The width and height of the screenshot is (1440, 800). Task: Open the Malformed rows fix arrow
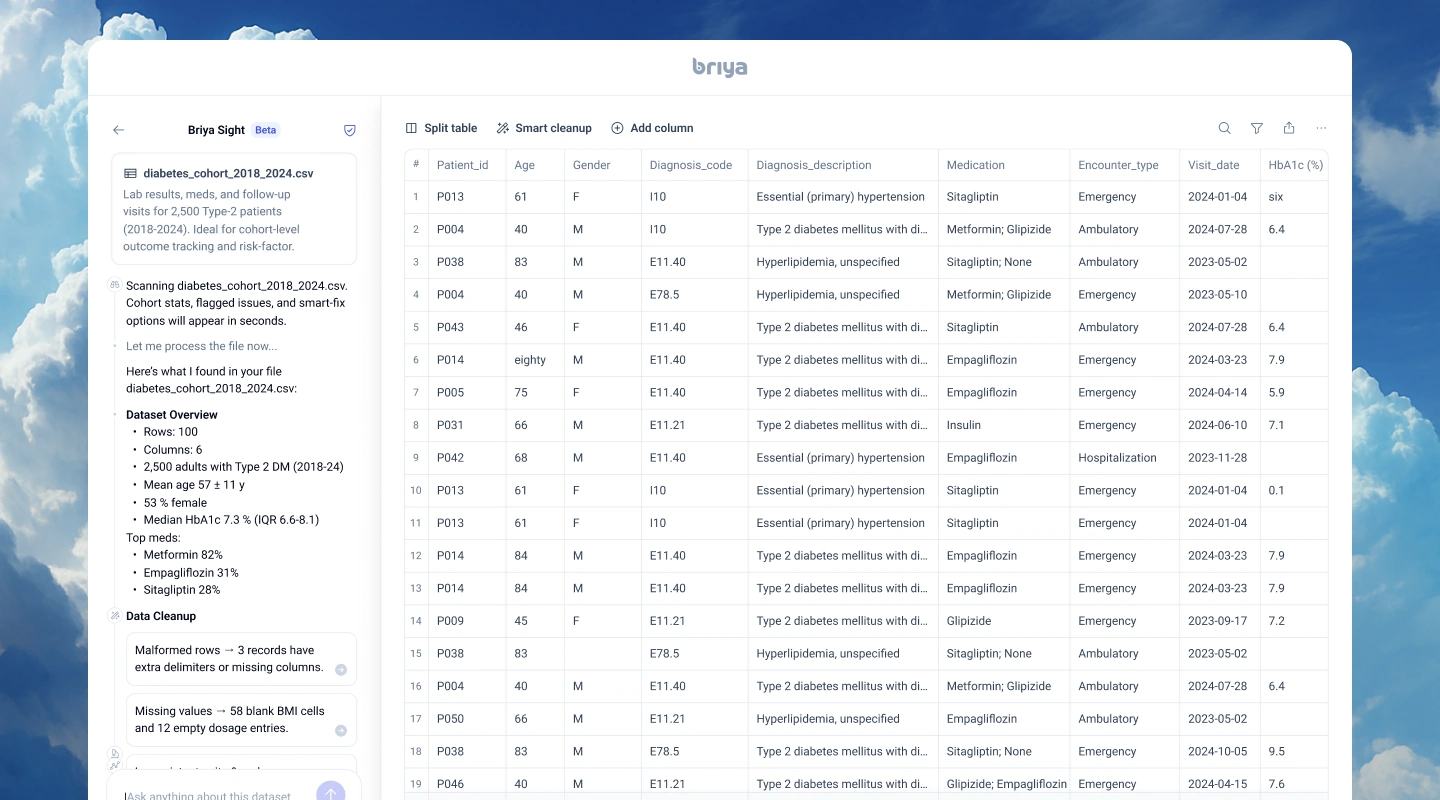341,670
